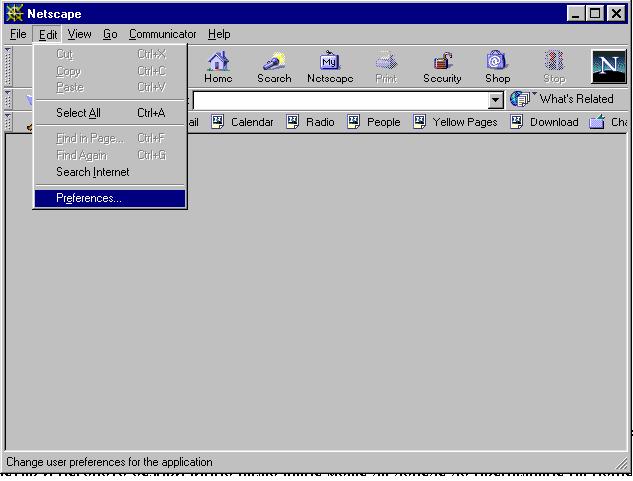Collapse the navigation toolbar grip handle
Viewport: 633px width, 481px height.
[x=8, y=66]
